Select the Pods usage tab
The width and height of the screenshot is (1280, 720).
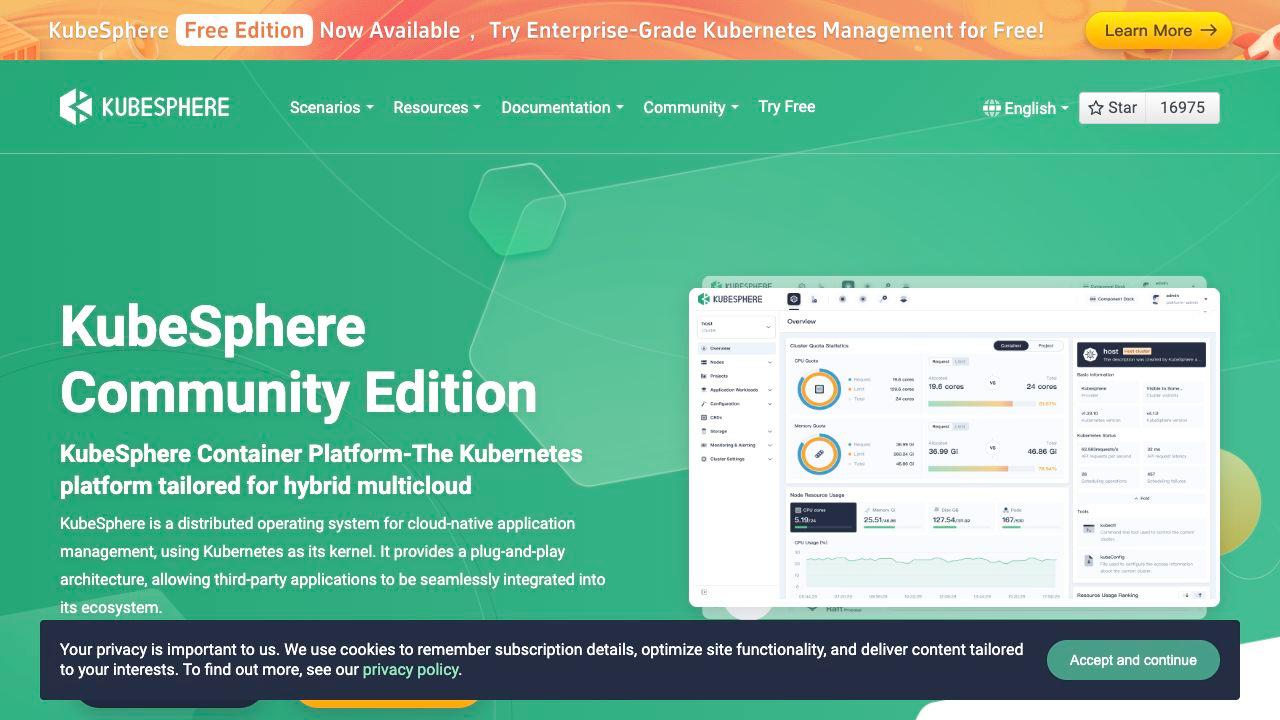tap(1030, 517)
